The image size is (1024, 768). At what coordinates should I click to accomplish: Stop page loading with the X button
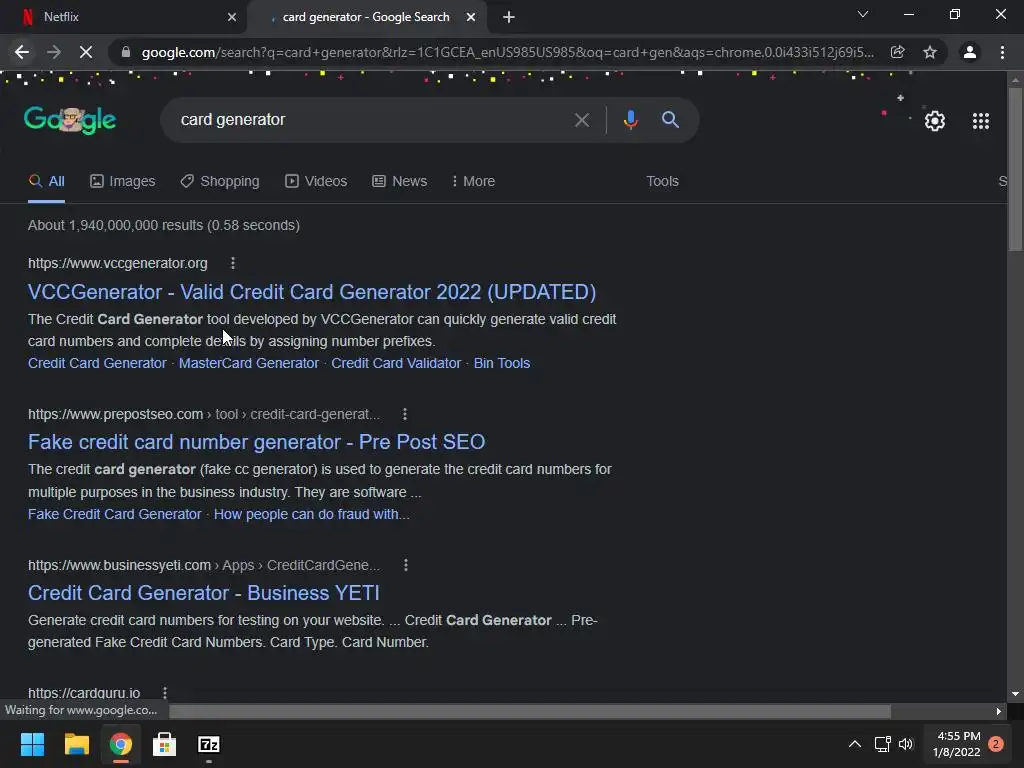[86, 52]
